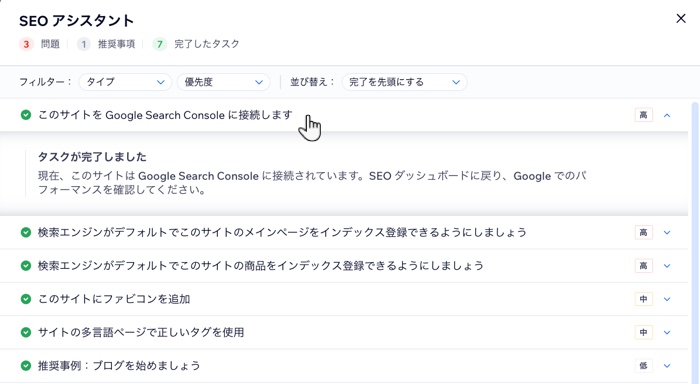Click 高 priority tag on 商品 index row
Viewport: 700px width, 384px height.
(643, 266)
